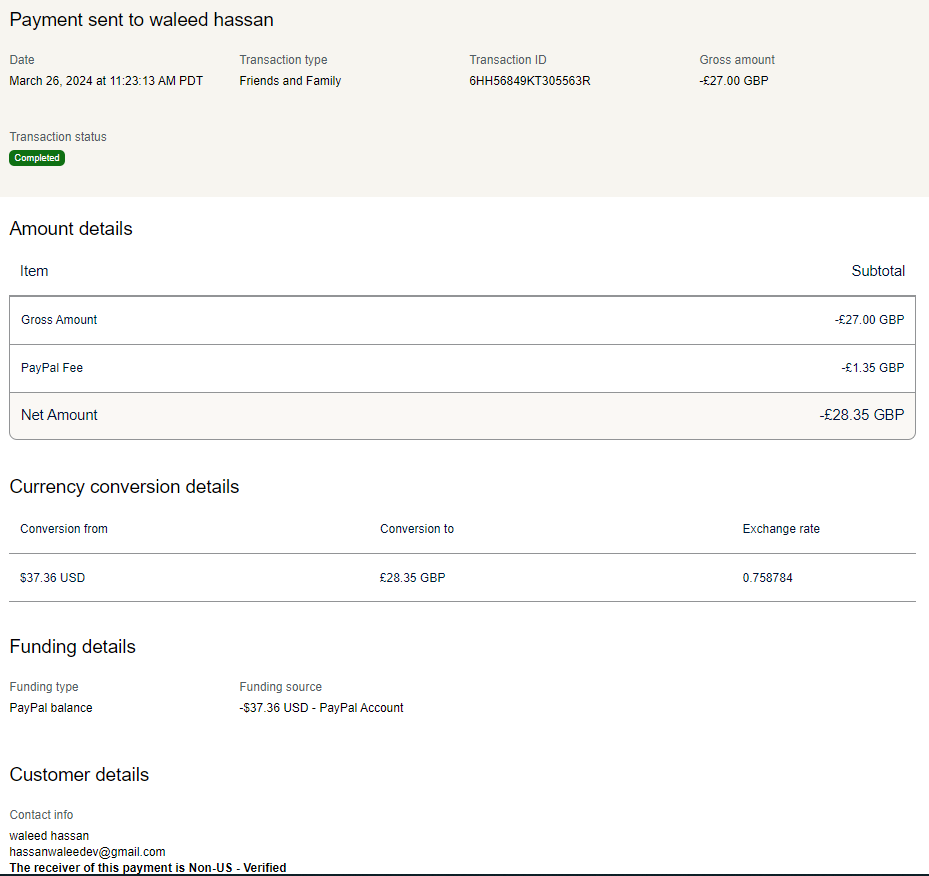Click the Subtotal column header

877,271
